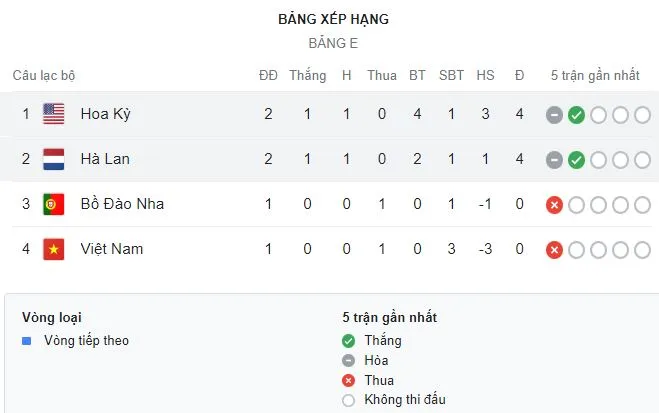Viewport: 659px width, 413px height.
Task: Click the BẢNG XẾP HẠNG title
Action: (x=334, y=19)
